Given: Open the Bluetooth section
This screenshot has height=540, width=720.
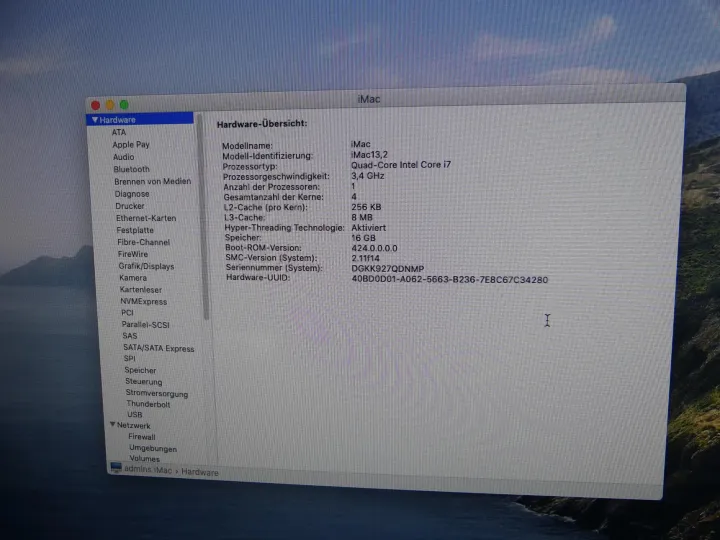Looking at the screenshot, I should (131, 169).
